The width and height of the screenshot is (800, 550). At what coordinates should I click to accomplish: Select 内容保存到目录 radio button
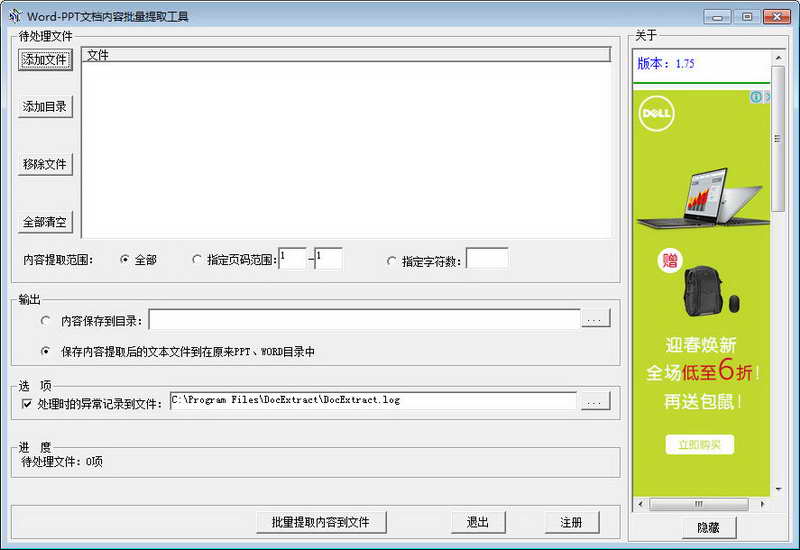46,321
